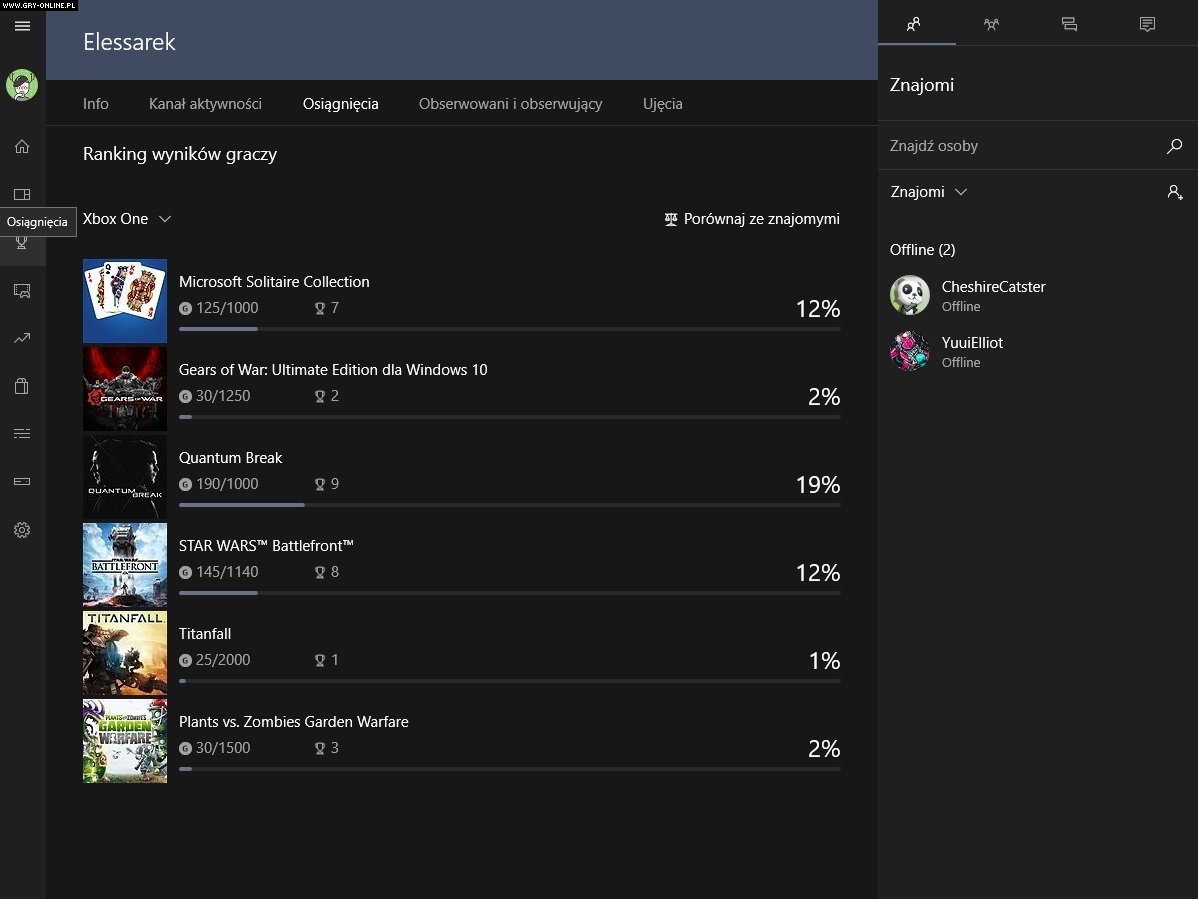This screenshot has width=1198, height=899.
Task: Click Gears of War gamerscore G icon
Action: pyautogui.click(x=185, y=396)
